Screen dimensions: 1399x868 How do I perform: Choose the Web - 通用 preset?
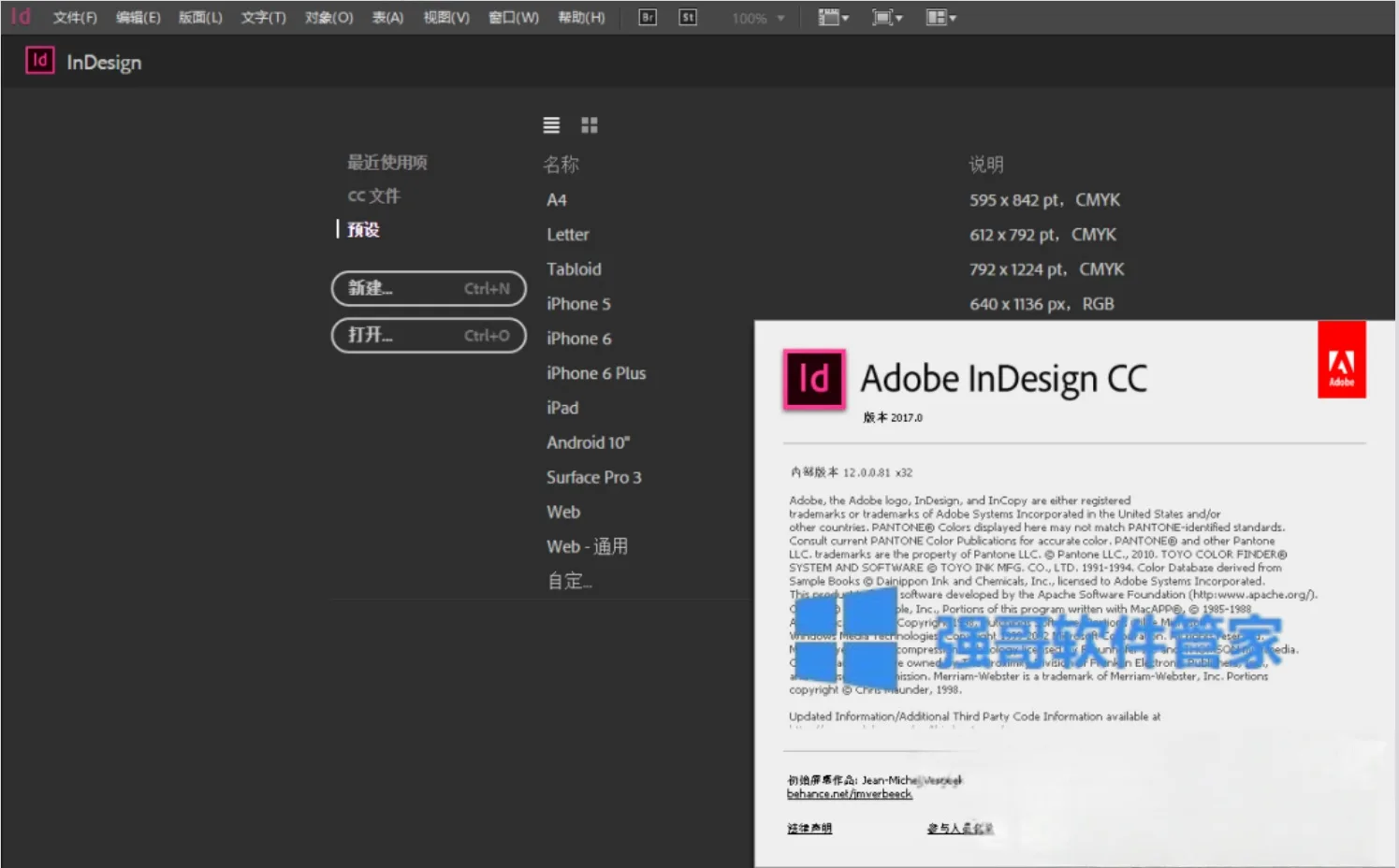588,546
